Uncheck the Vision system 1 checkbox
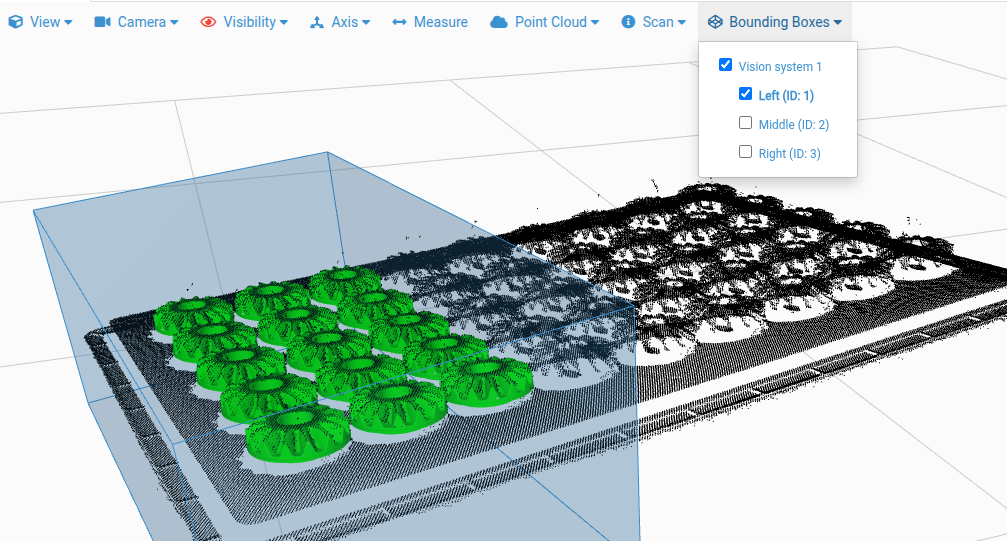Image resolution: width=1007 pixels, height=541 pixels. point(725,64)
